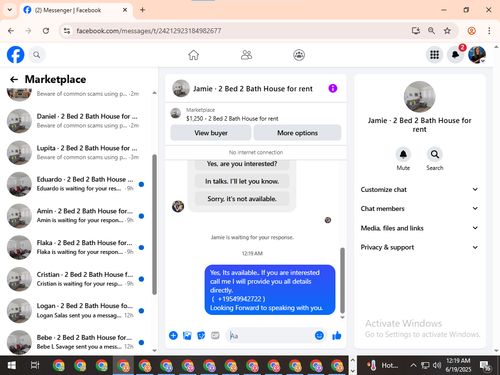
Task: Choose quick reply 'Yes, are you interested?'
Action: point(242,164)
